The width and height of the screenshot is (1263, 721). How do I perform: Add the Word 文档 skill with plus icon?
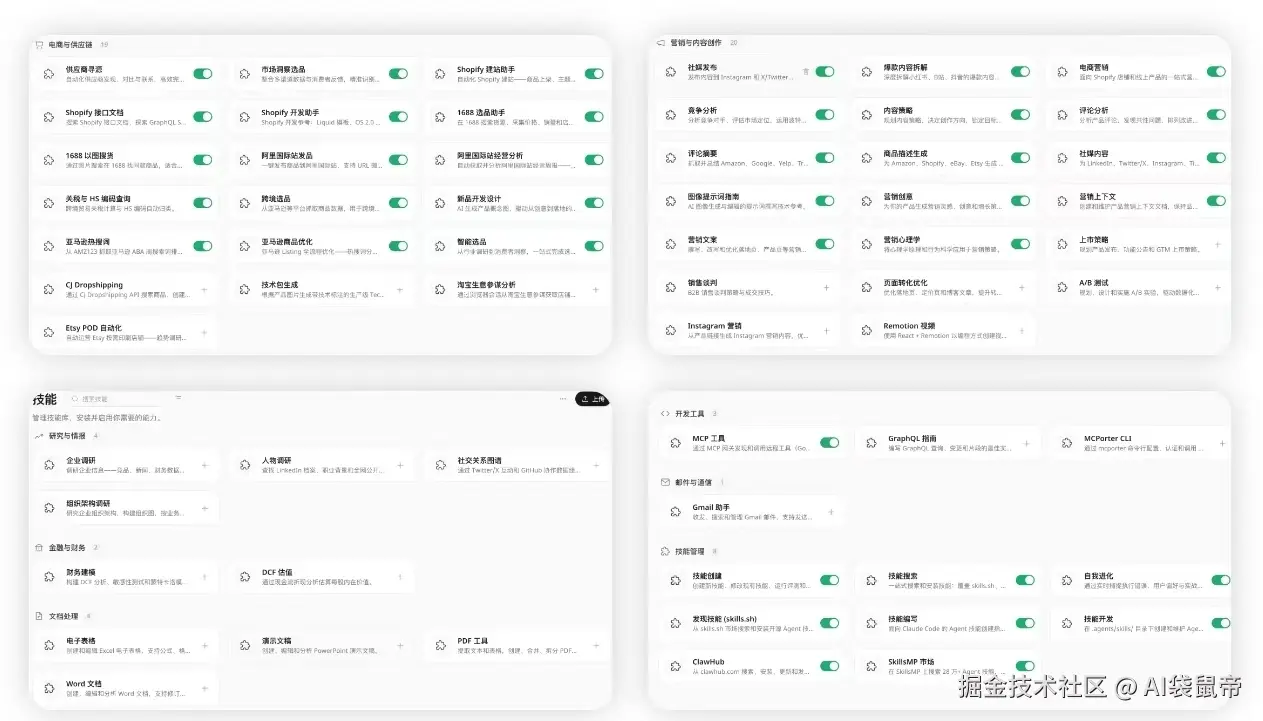click(204, 688)
